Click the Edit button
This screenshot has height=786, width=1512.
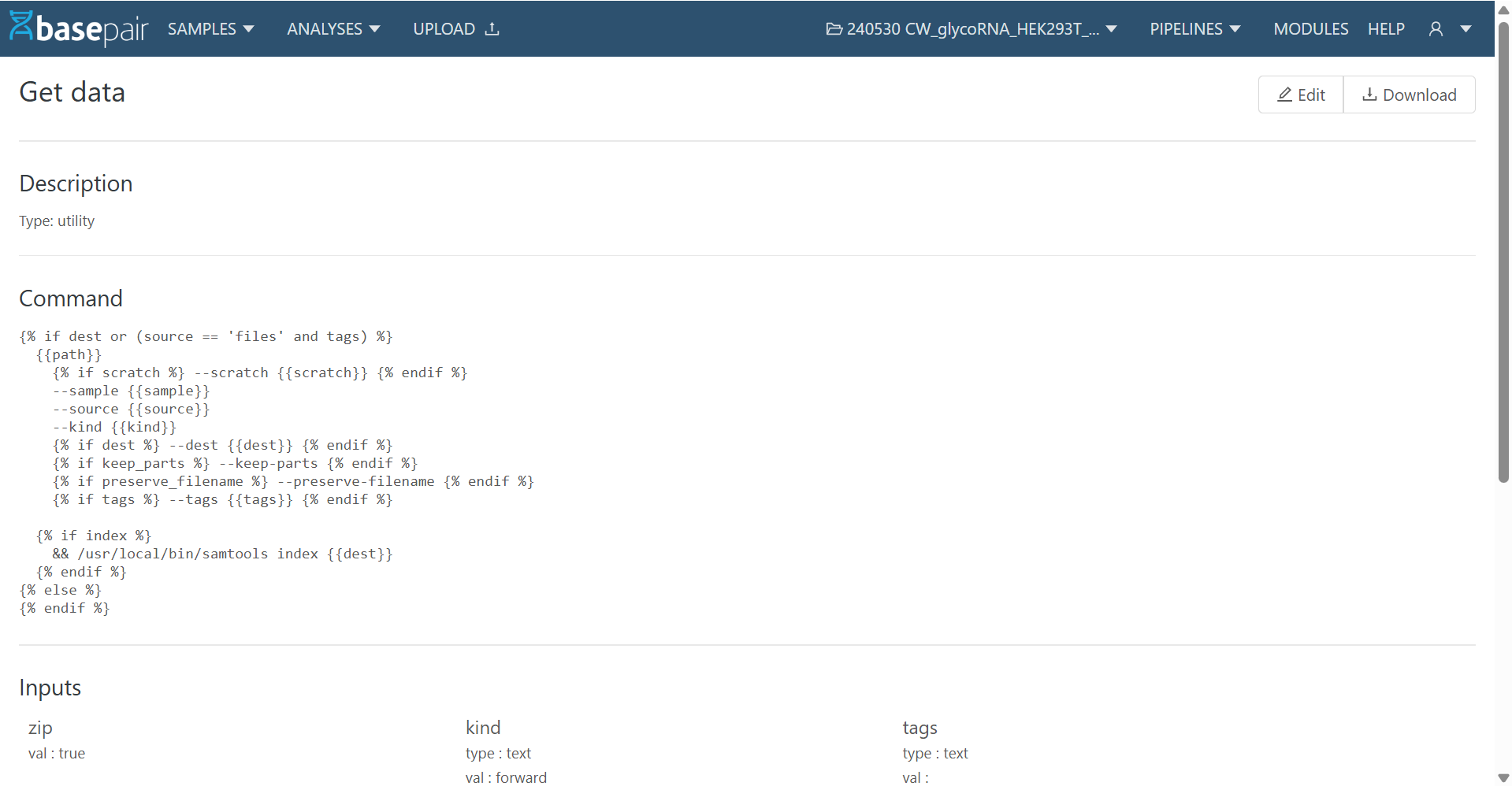point(1300,95)
